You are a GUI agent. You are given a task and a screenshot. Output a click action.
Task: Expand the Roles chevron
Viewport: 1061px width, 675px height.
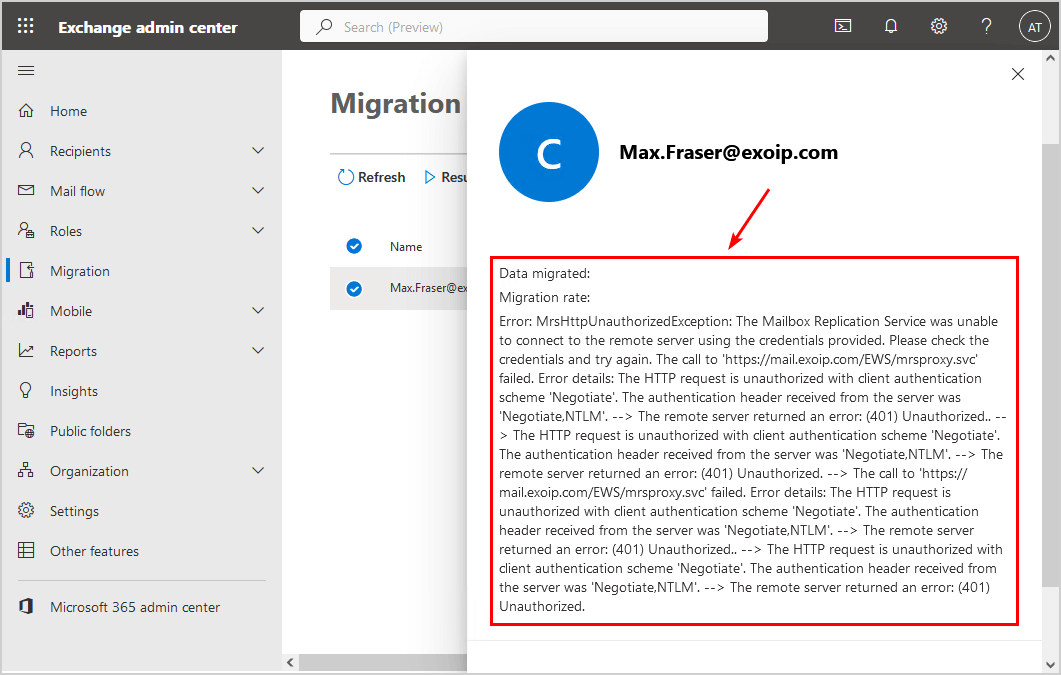[258, 230]
